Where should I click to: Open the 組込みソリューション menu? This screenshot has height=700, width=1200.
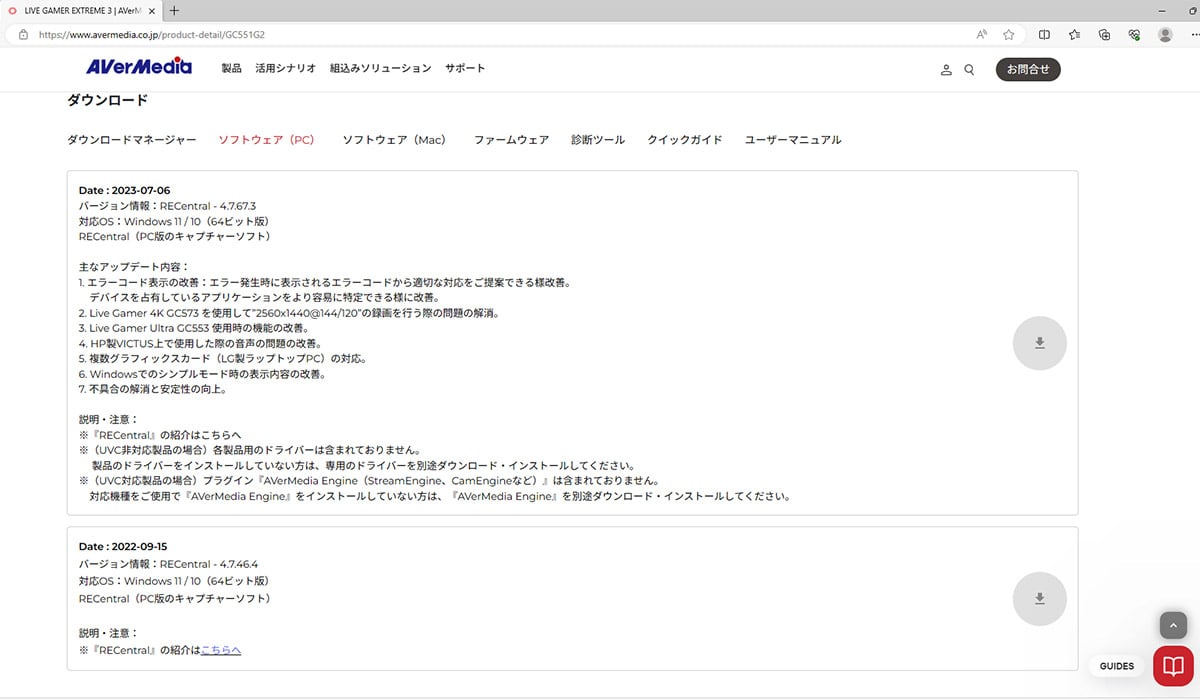point(380,69)
